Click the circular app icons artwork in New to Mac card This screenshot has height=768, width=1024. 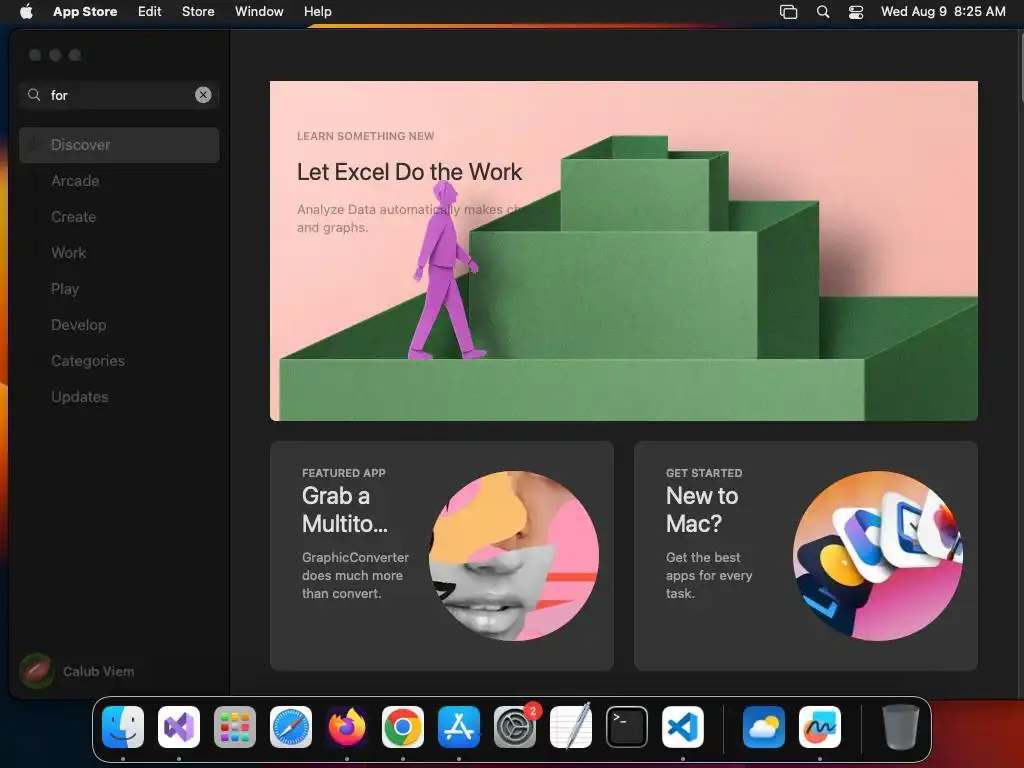(x=878, y=556)
